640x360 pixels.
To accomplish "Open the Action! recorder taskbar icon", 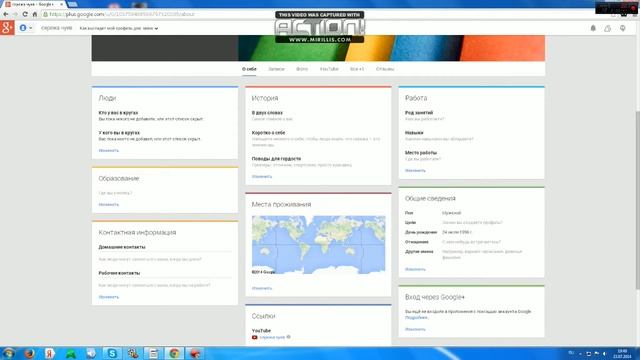I will click(195, 353).
